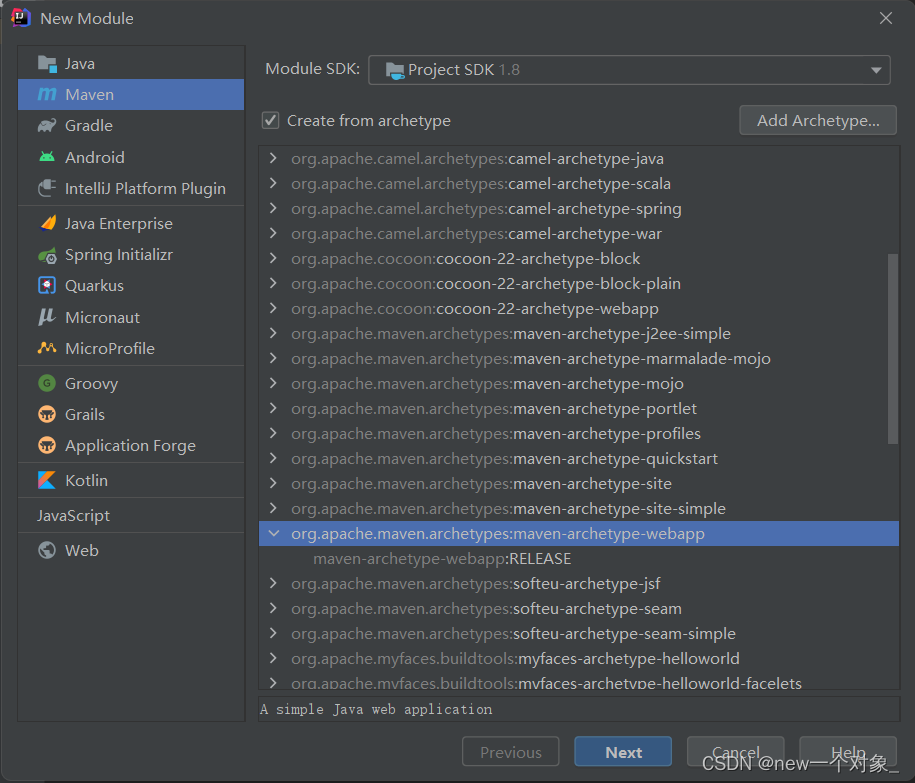Select camel-archetype-spring row

(x=579, y=208)
